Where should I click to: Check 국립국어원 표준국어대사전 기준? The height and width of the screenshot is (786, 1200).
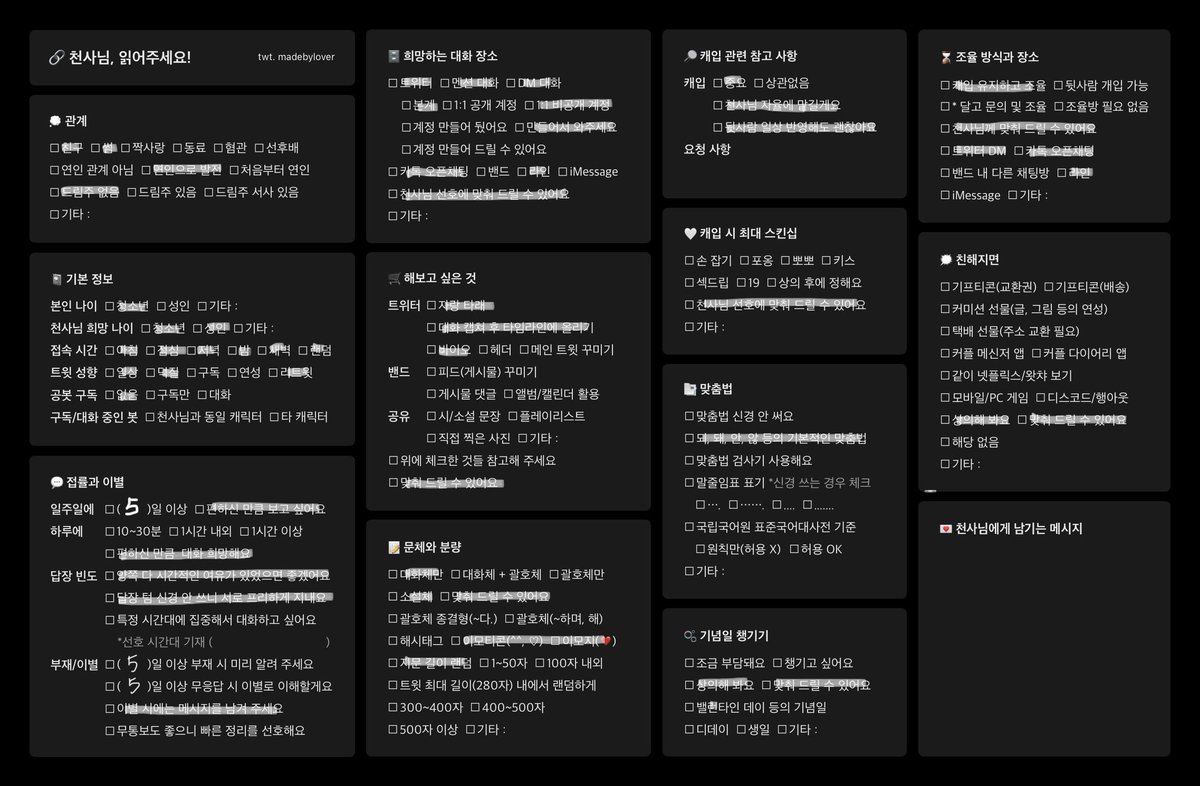pos(689,526)
